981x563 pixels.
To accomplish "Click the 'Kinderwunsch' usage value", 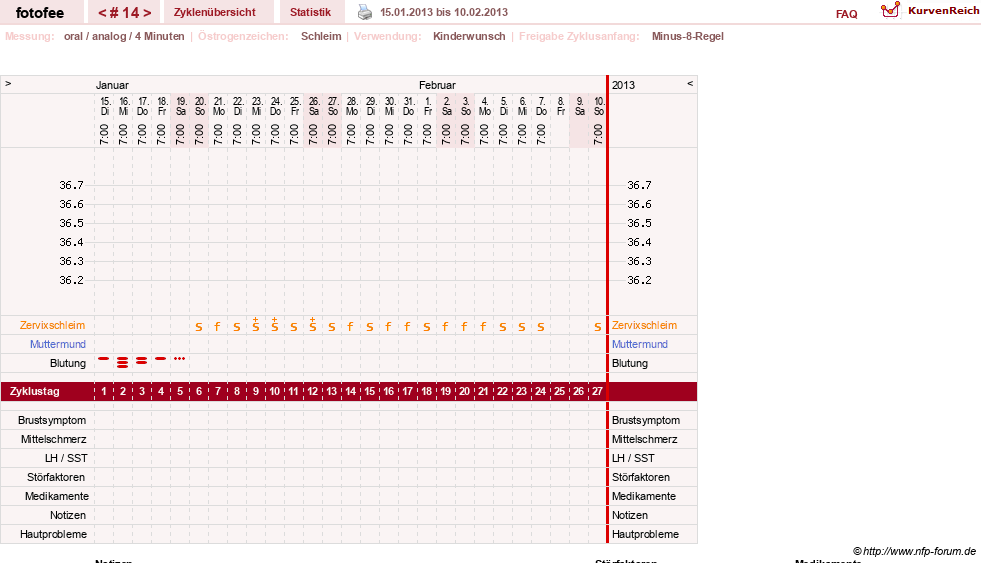I will pyautogui.click(x=469, y=36).
